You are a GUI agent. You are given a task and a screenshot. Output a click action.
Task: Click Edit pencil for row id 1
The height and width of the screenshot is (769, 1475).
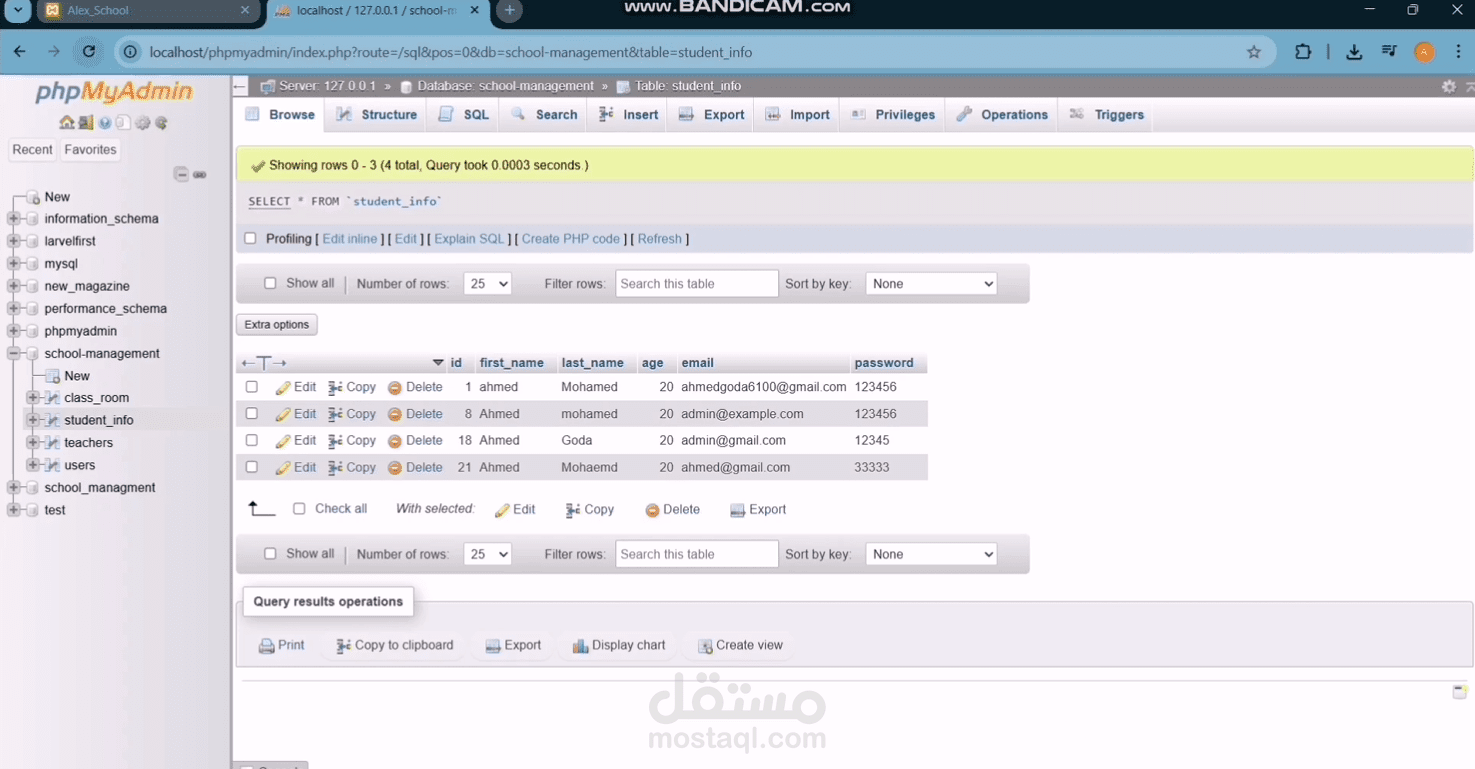[x=283, y=388]
